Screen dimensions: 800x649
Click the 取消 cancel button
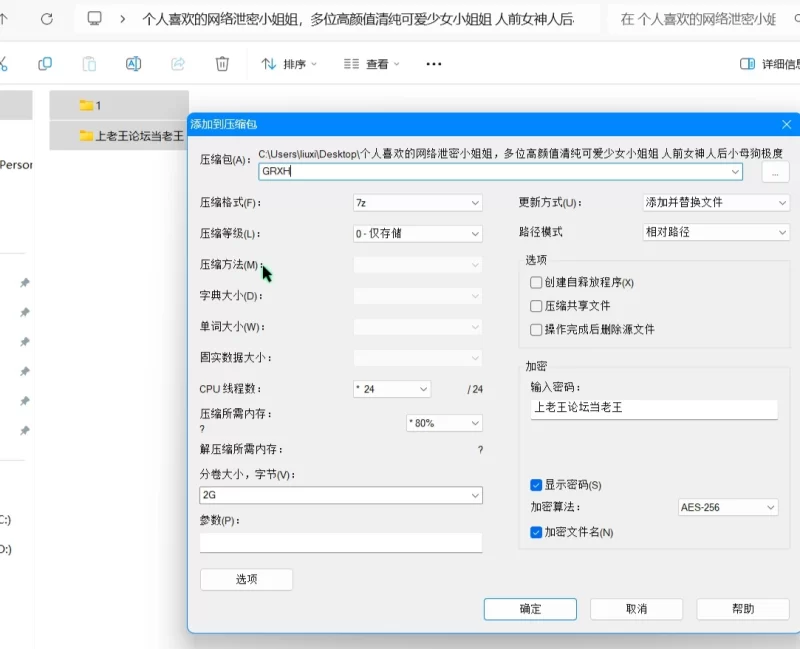(636, 609)
